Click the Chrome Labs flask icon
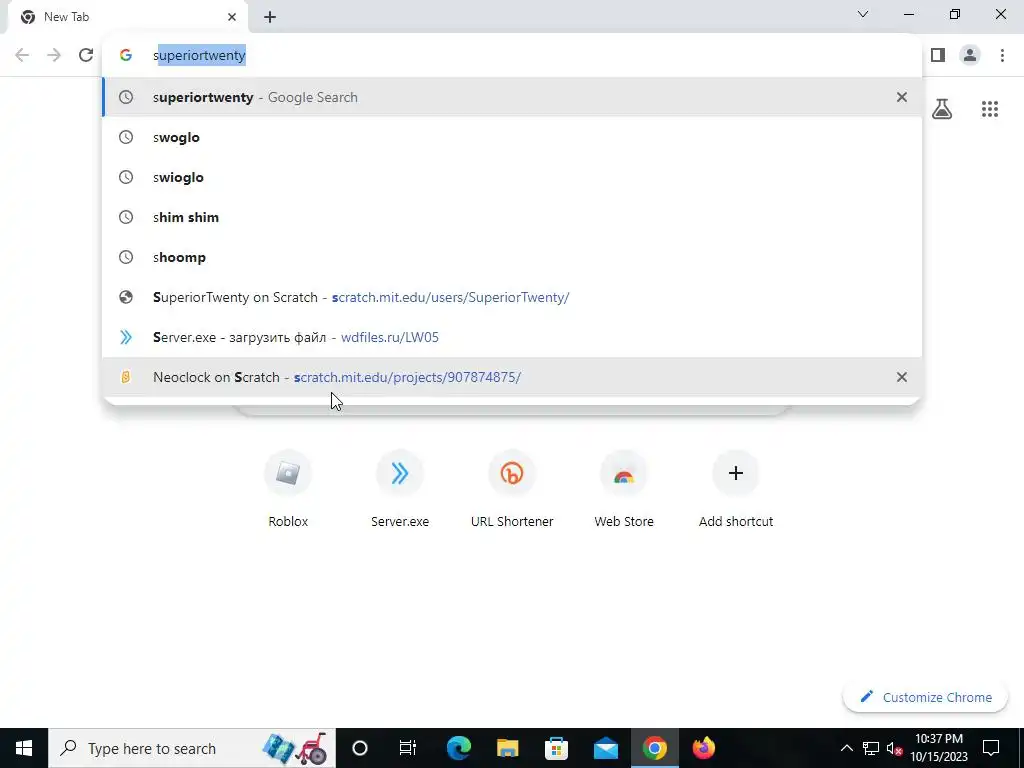 (942, 108)
